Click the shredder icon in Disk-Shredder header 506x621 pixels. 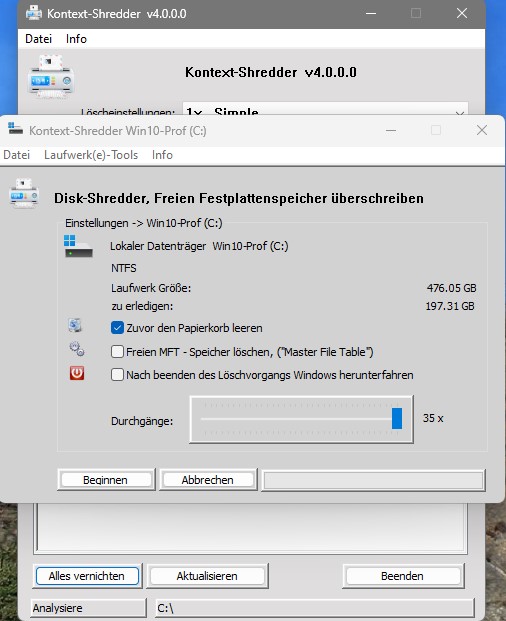(24, 193)
